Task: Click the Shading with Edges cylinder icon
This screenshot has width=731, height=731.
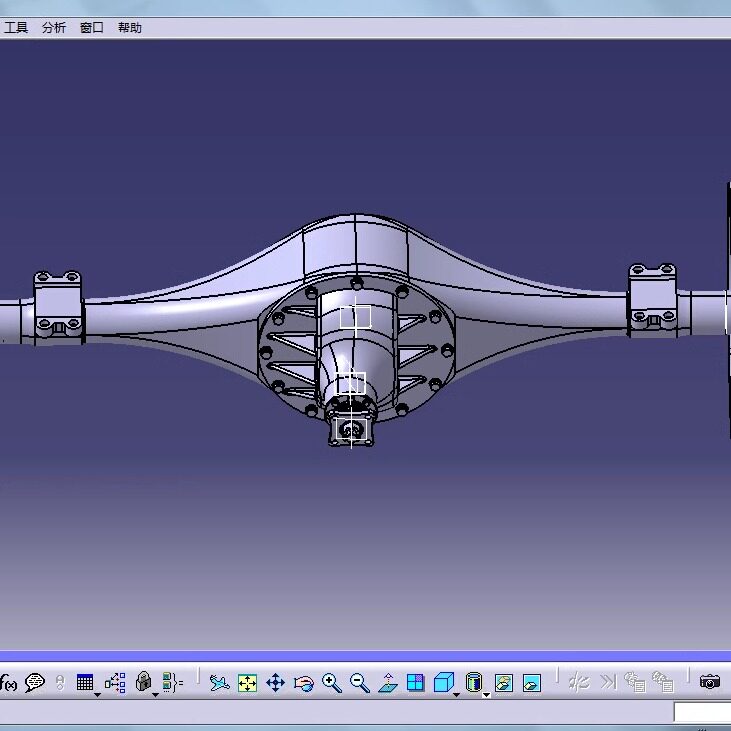Action: coord(474,683)
